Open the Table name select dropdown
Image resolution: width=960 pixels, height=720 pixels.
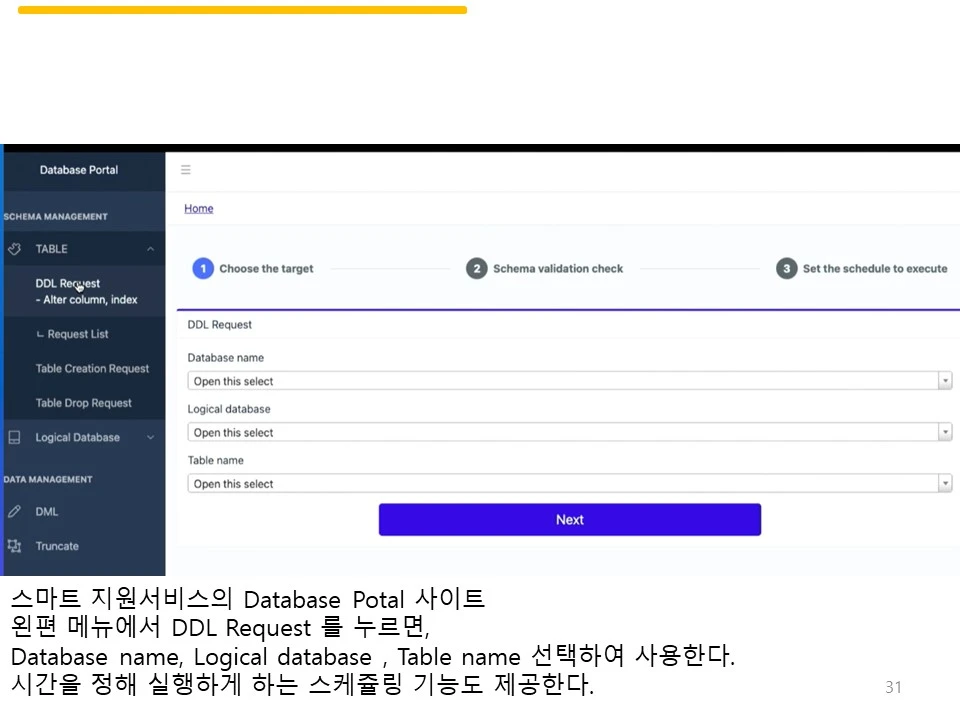(569, 484)
